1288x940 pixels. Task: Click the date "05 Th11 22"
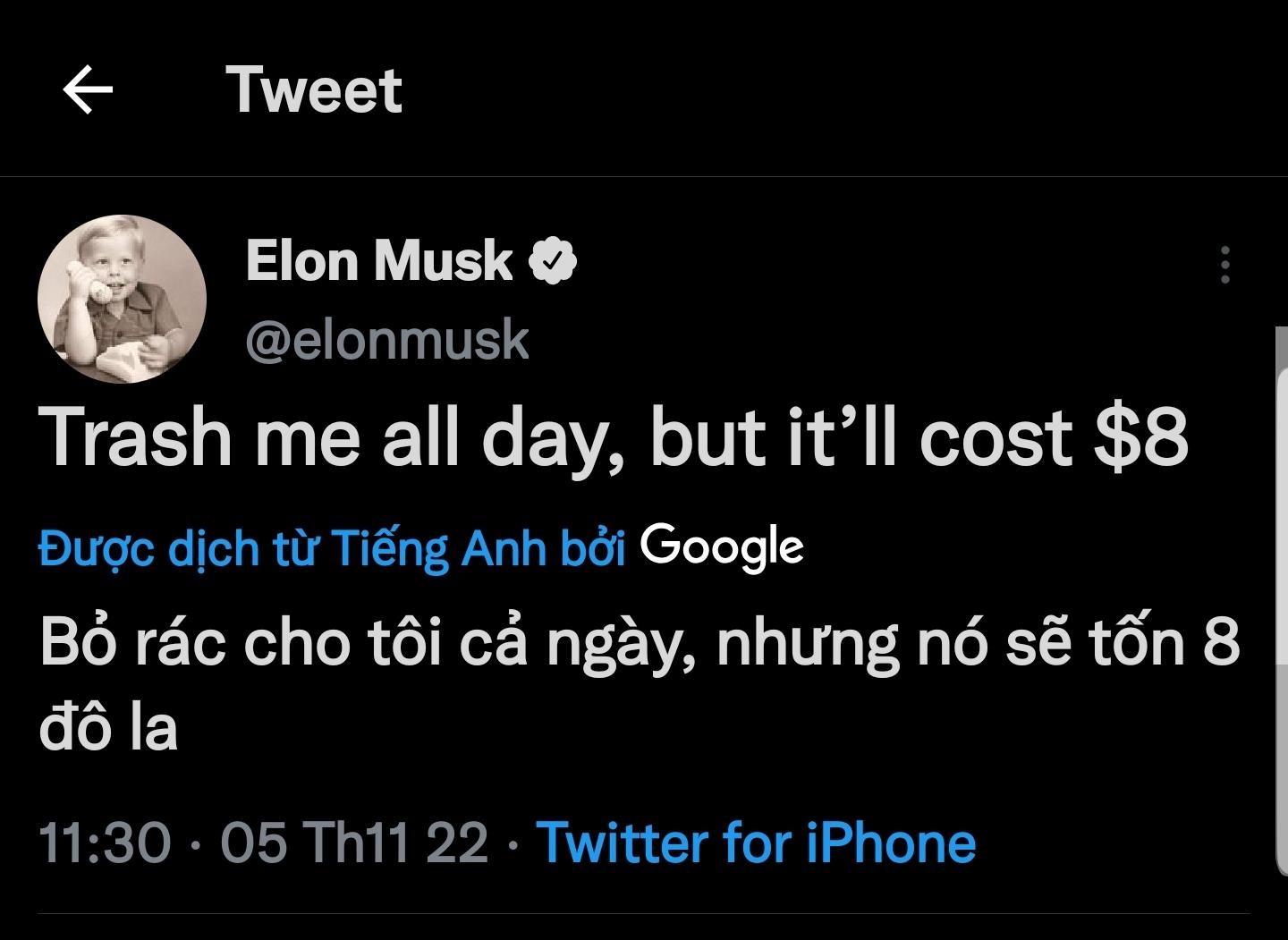tap(354, 843)
